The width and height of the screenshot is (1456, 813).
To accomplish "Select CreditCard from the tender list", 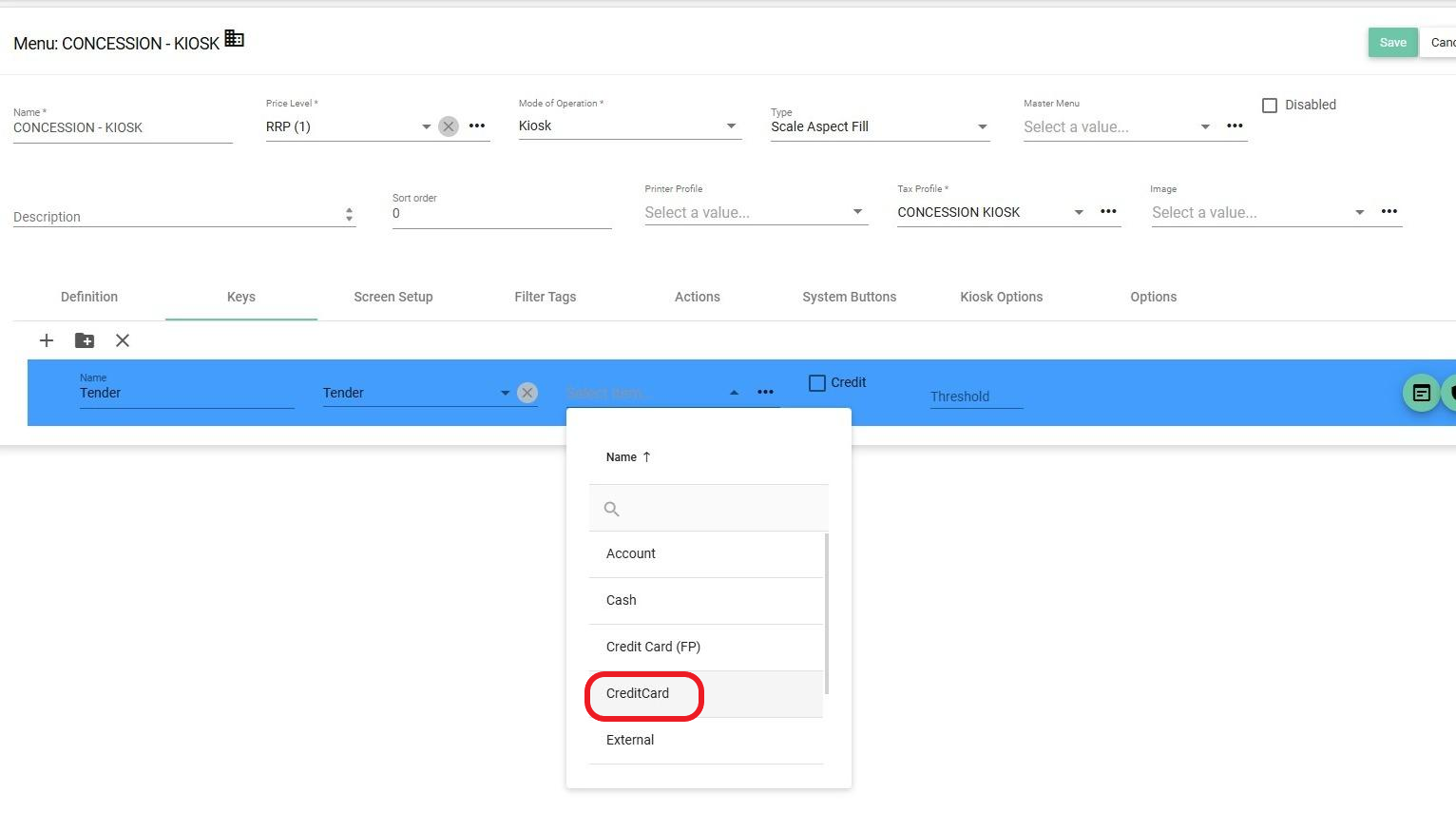I will [x=638, y=694].
